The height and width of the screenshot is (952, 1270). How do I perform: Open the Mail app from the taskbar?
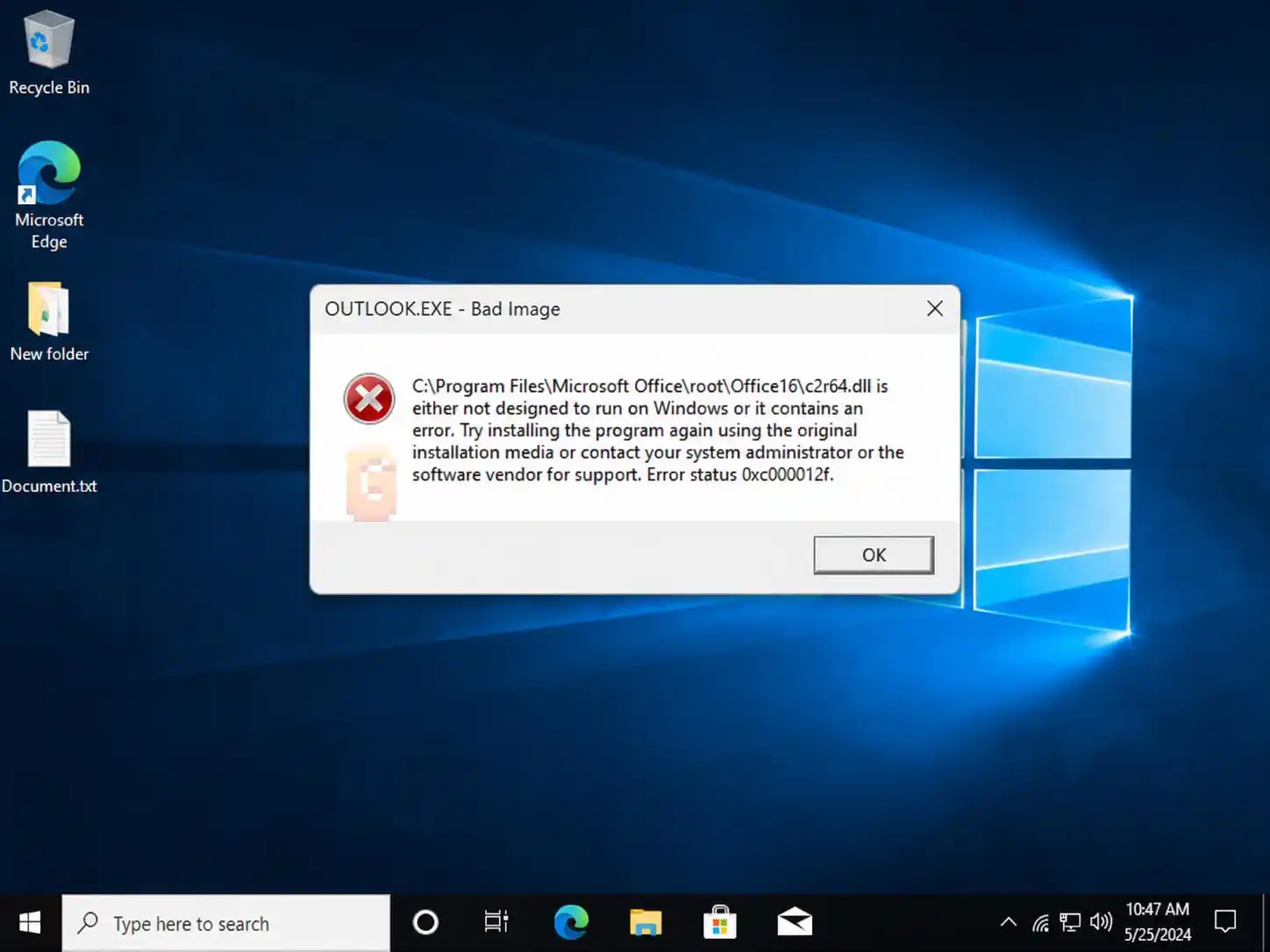pyautogui.click(x=795, y=923)
